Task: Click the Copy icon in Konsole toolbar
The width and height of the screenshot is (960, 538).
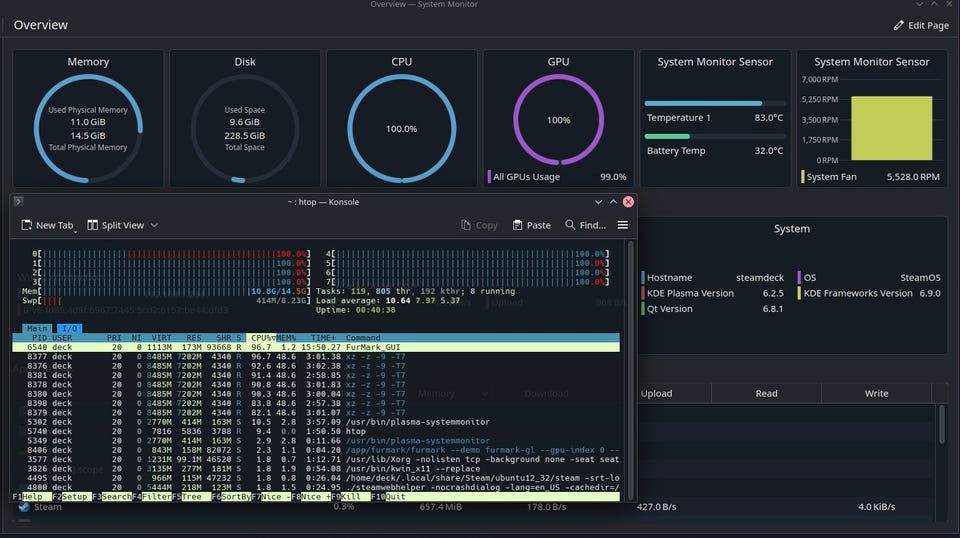Action: 466,225
